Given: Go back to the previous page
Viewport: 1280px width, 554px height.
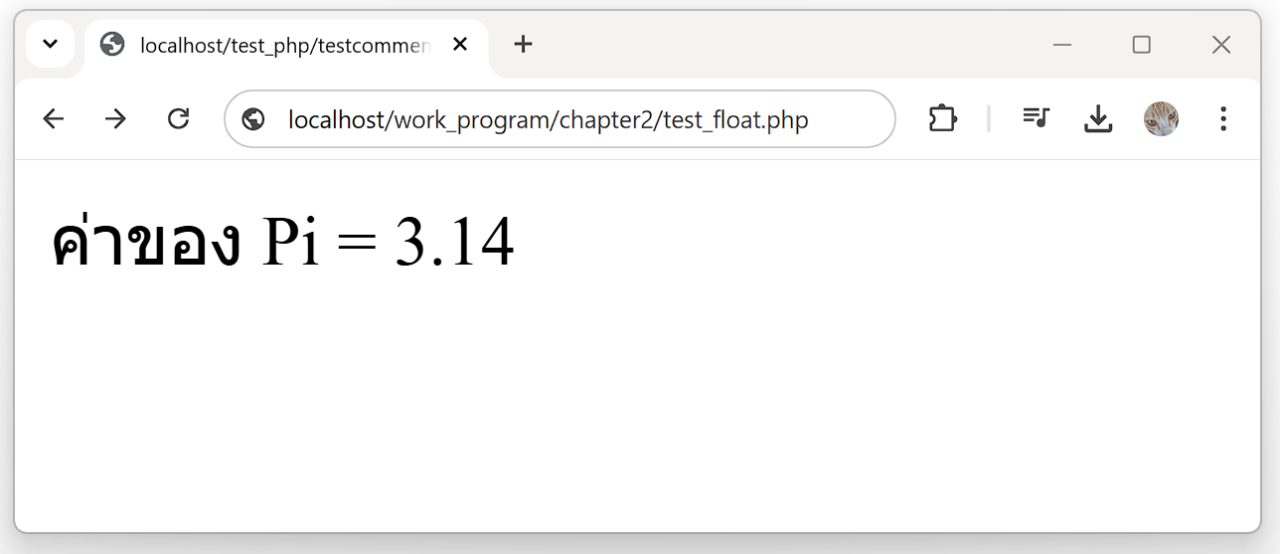Looking at the screenshot, I should pos(53,119).
